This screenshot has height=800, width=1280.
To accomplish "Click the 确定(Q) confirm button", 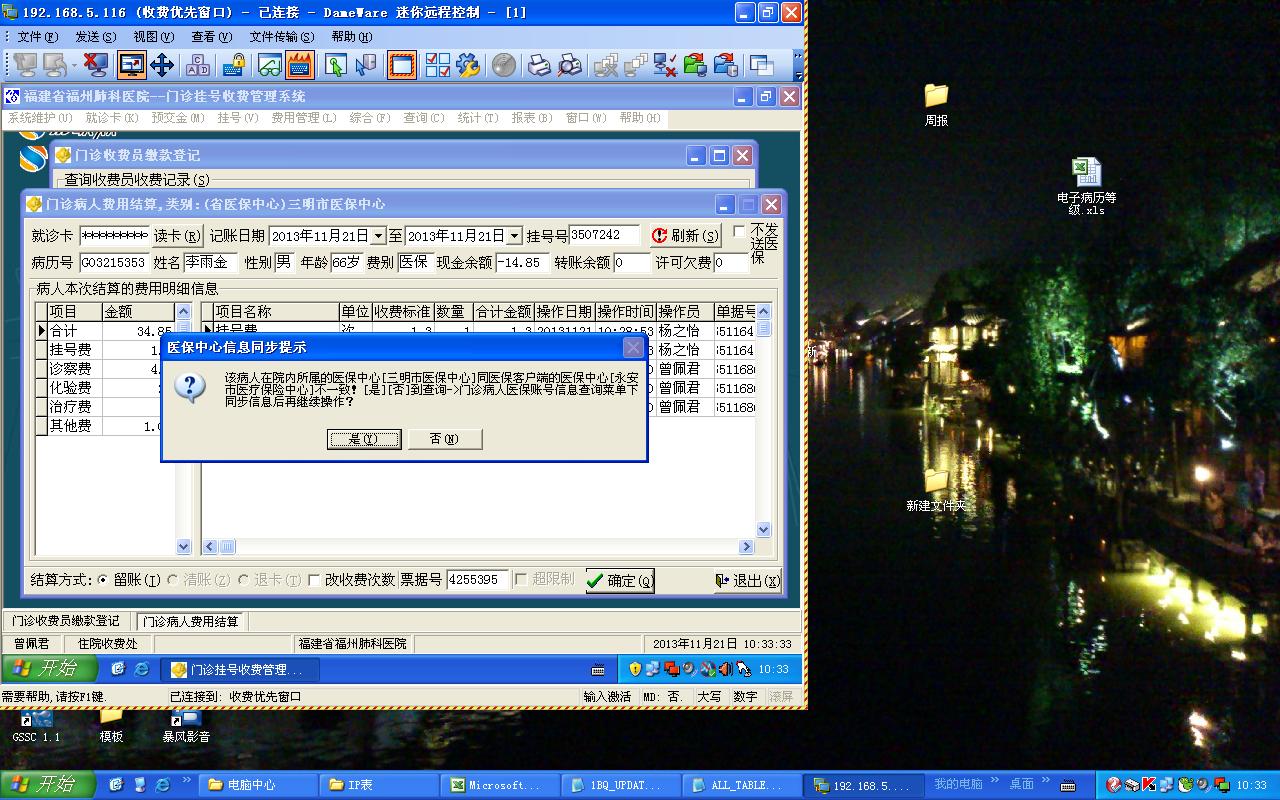I will coord(620,580).
